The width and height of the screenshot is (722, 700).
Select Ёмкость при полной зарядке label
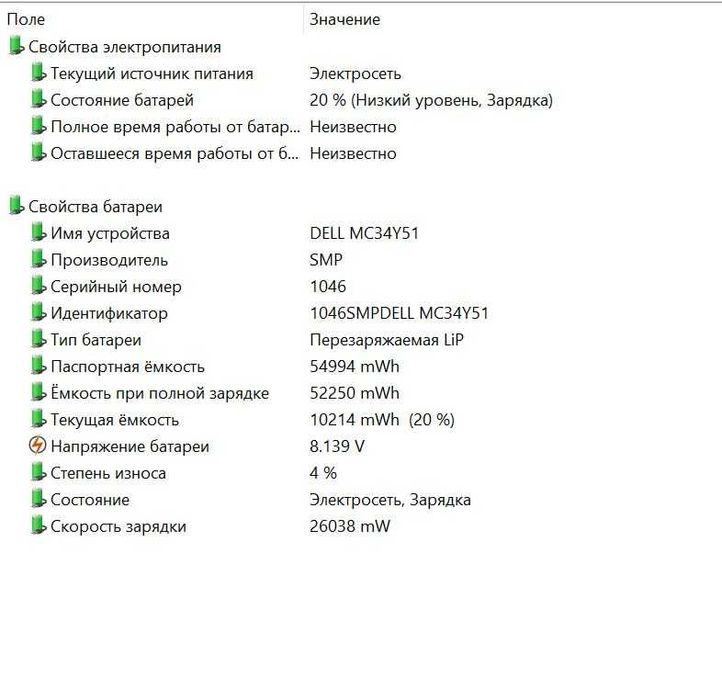coord(160,394)
